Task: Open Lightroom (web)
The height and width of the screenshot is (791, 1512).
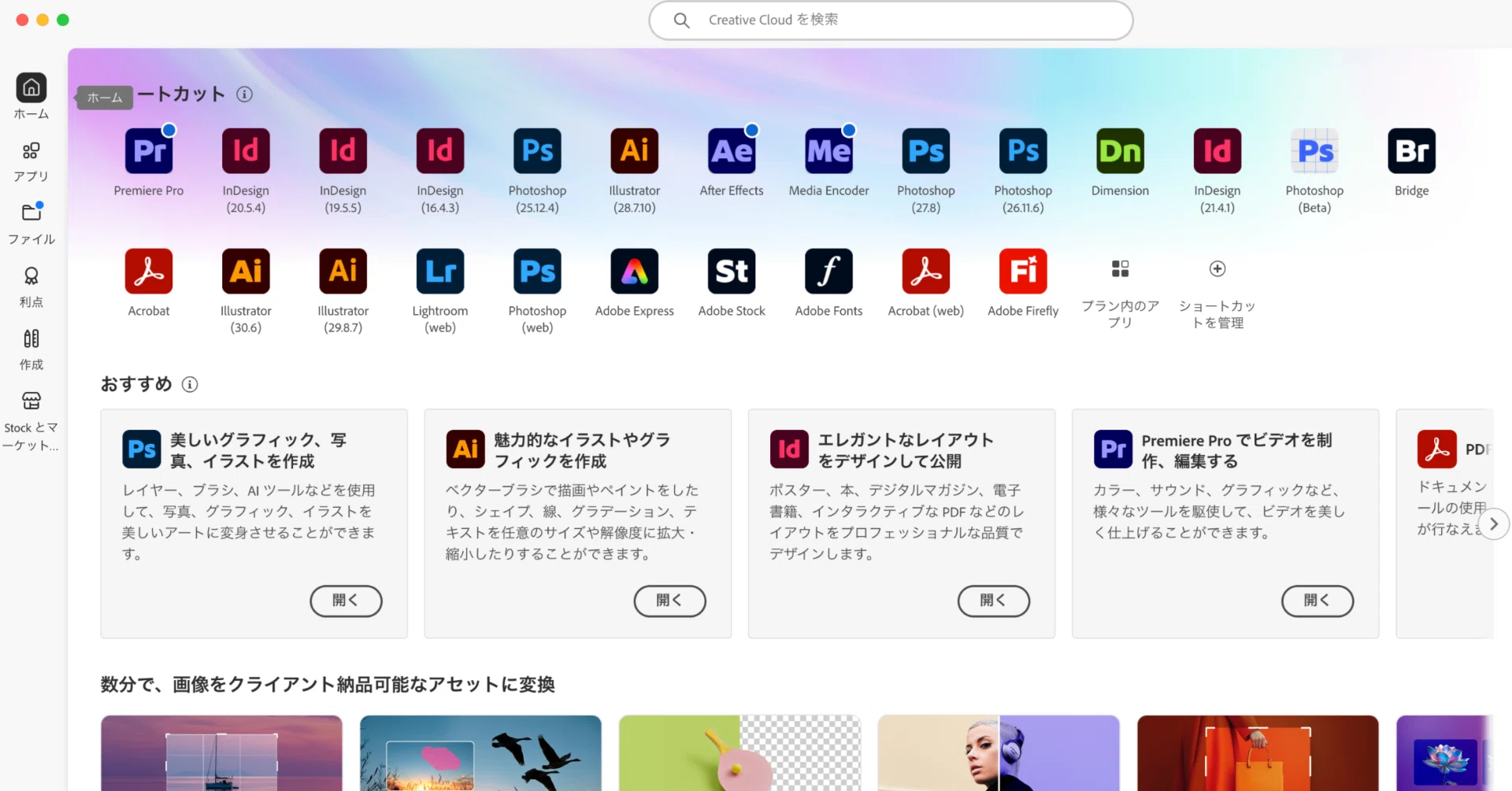Action: 440,271
